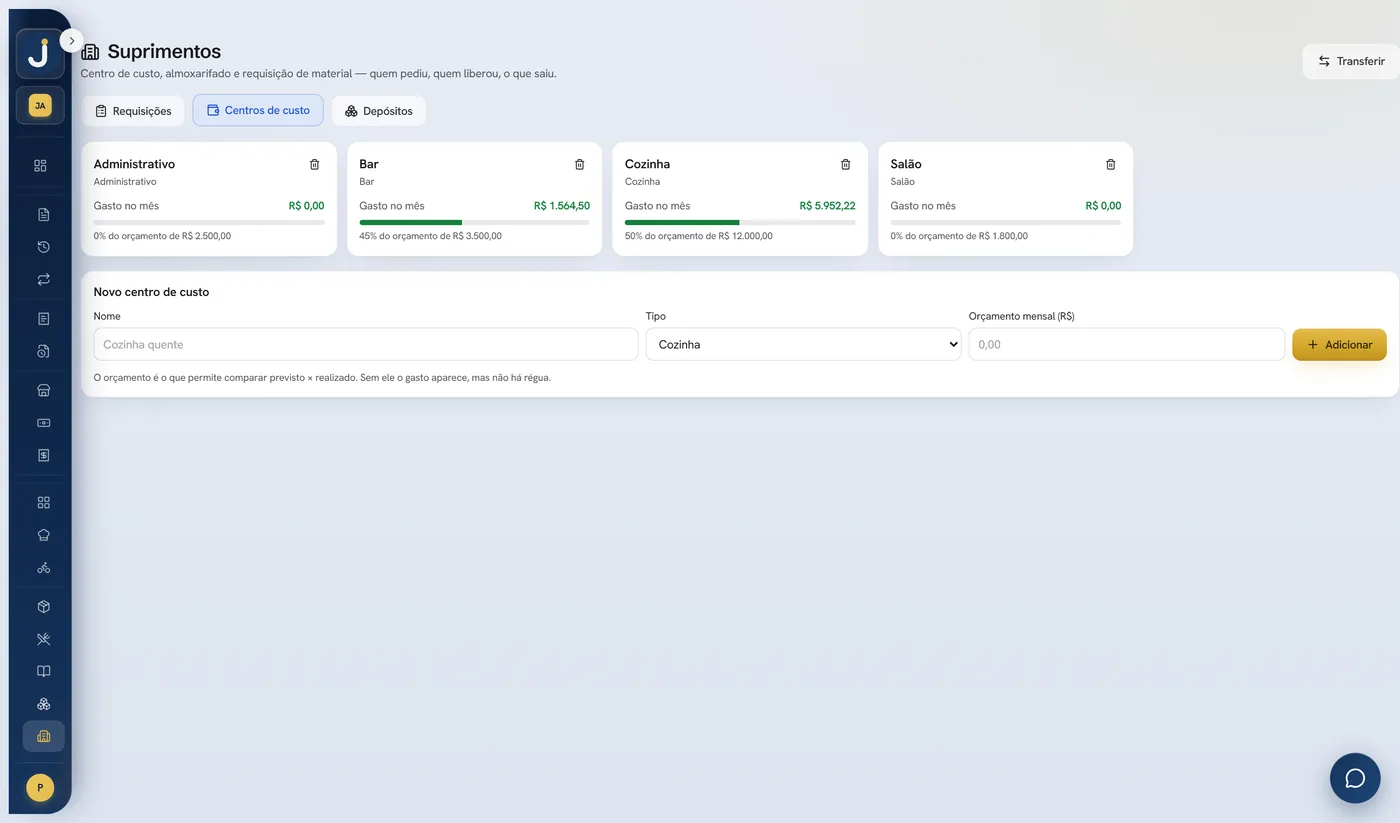
Task: Open the dashboard grid icon below JA
Action: pos(40,166)
